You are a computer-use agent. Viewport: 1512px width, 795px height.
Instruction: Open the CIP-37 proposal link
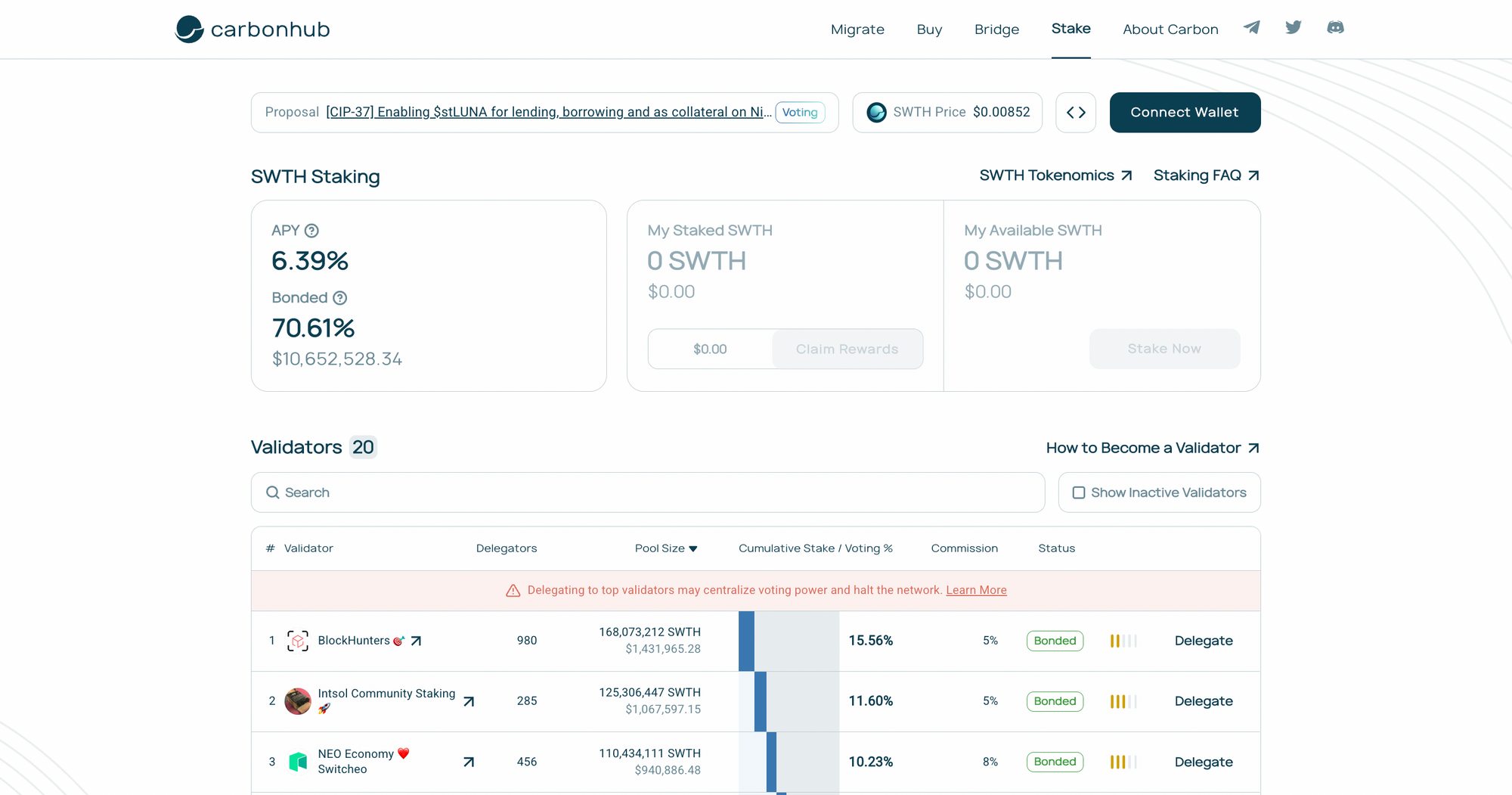click(x=549, y=112)
